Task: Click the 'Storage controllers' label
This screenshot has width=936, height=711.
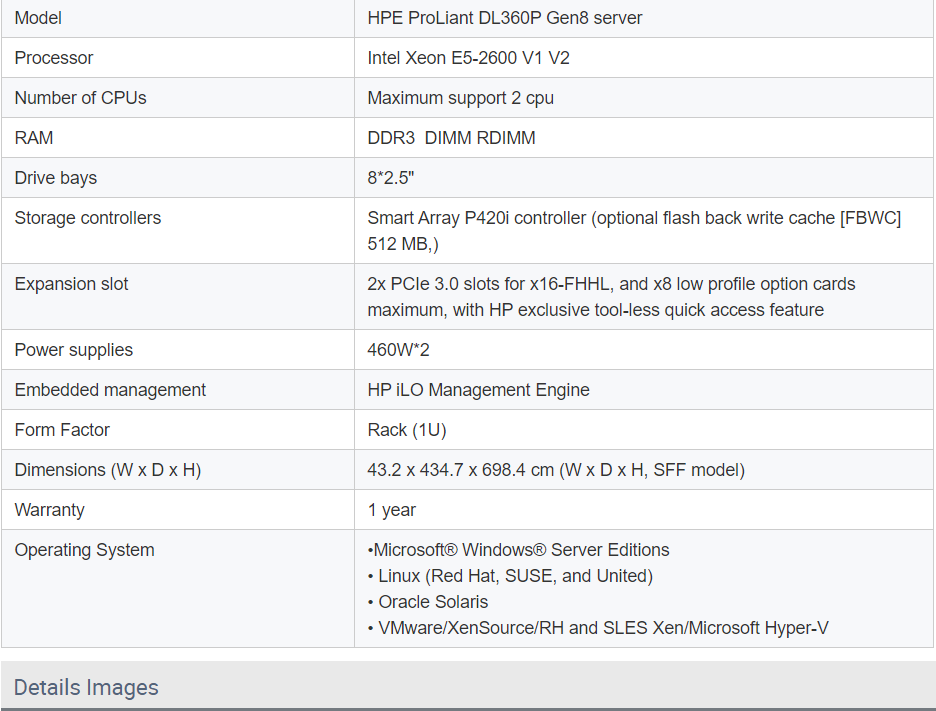Action: [x=88, y=218]
